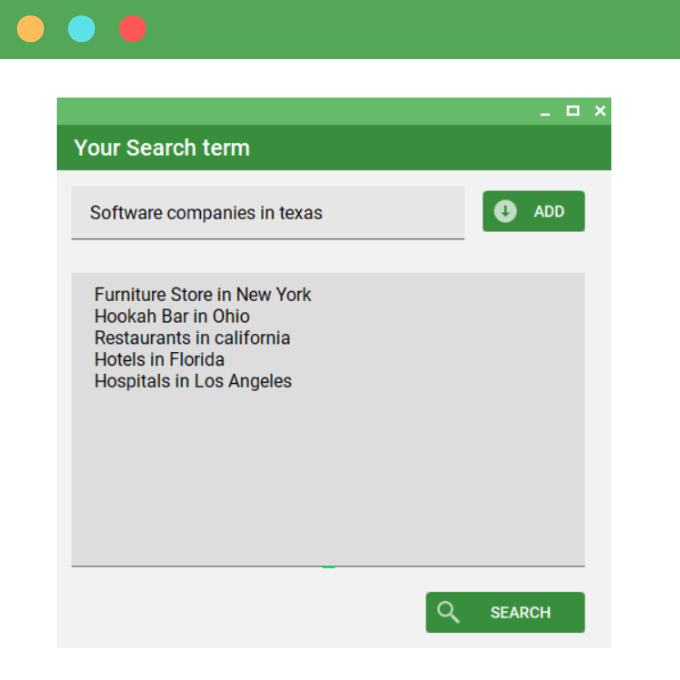The width and height of the screenshot is (680, 680).
Task: Click the red circle in the top bar
Action: click(x=132, y=29)
